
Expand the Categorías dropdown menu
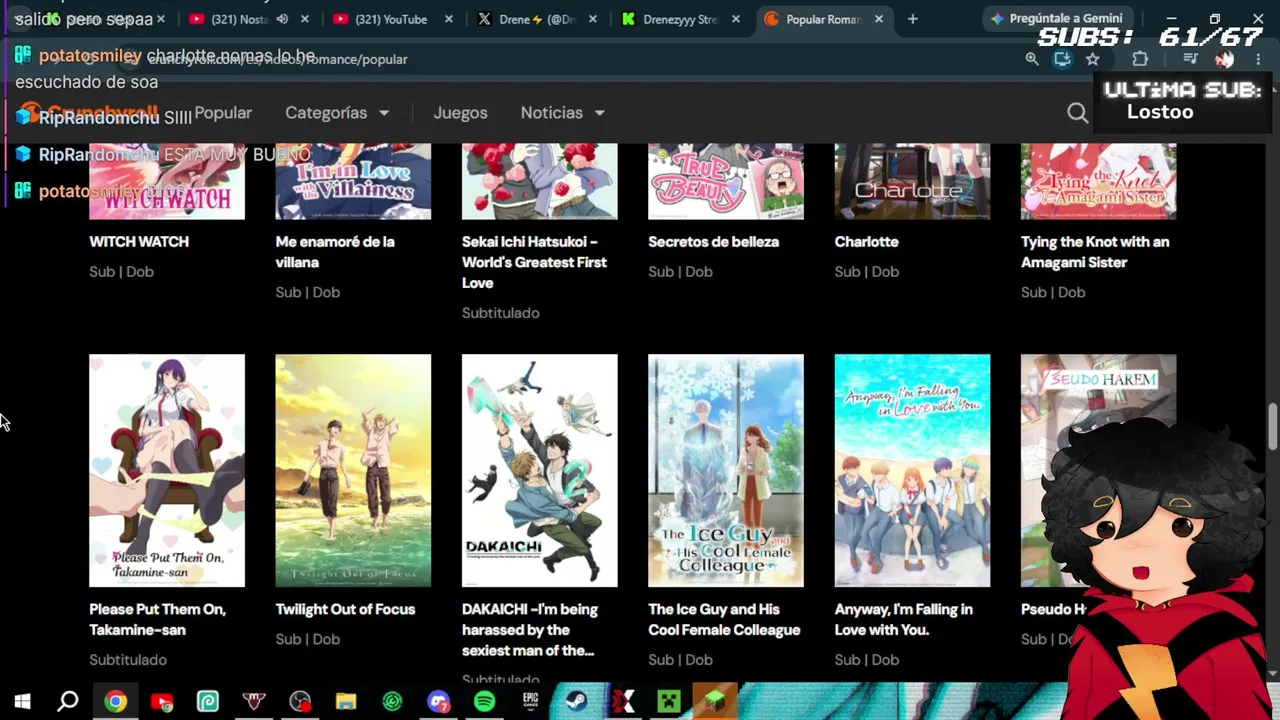tap(337, 113)
